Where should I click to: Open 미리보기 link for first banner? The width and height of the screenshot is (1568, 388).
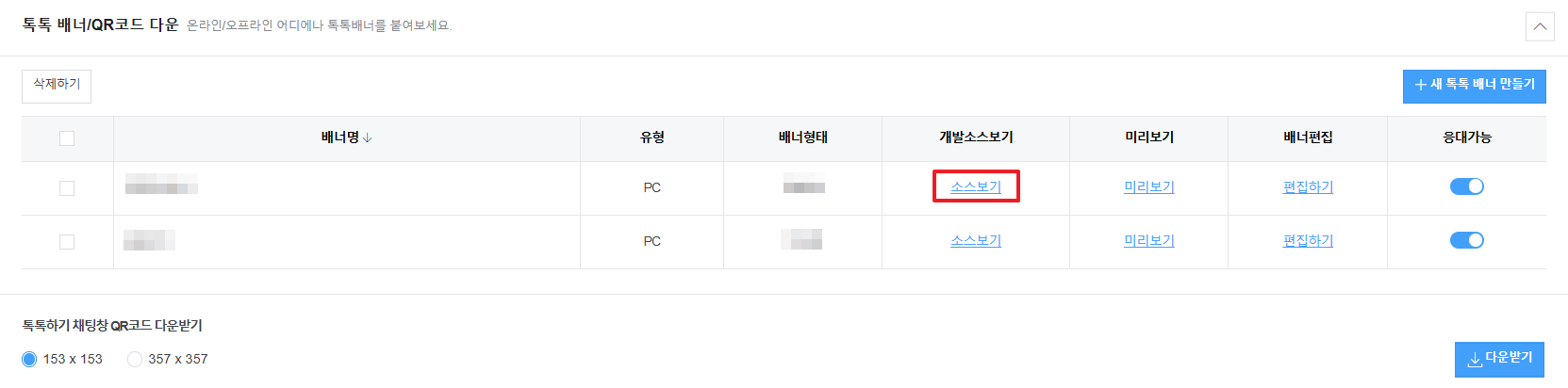coord(1149,186)
